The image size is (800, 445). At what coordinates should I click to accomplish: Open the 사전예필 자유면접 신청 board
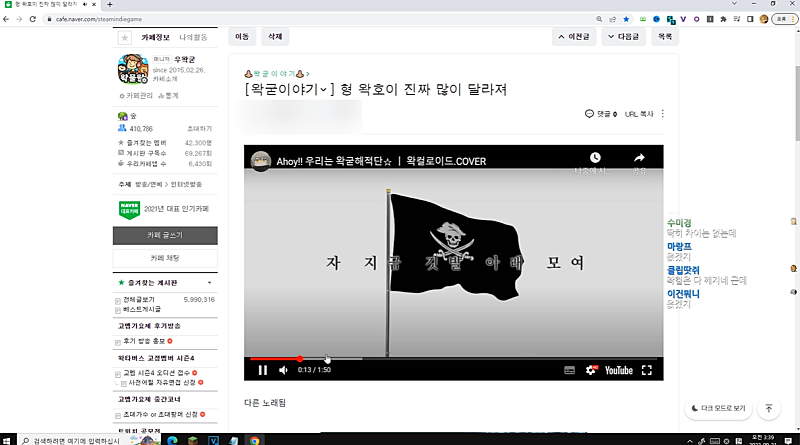(162, 382)
